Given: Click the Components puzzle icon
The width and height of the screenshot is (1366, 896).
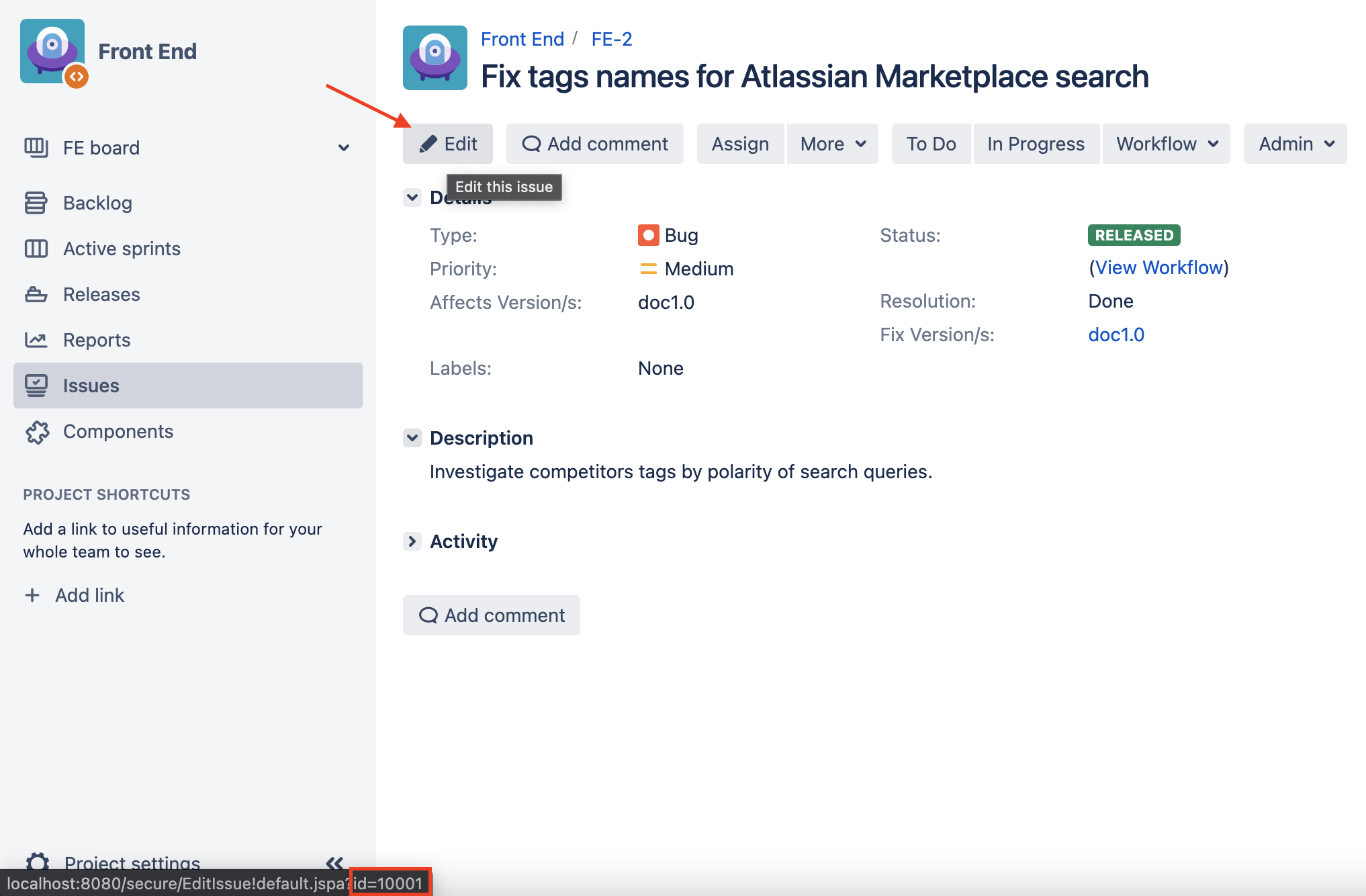Looking at the screenshot, I should [37, 432].
